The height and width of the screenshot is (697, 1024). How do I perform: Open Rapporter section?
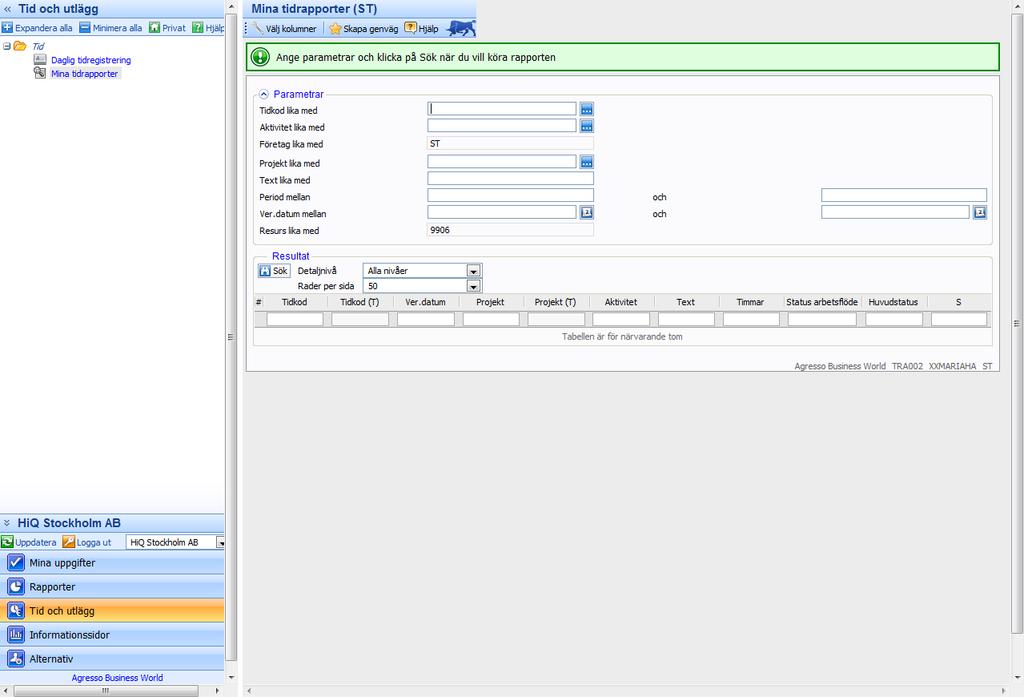coord(112,587)
